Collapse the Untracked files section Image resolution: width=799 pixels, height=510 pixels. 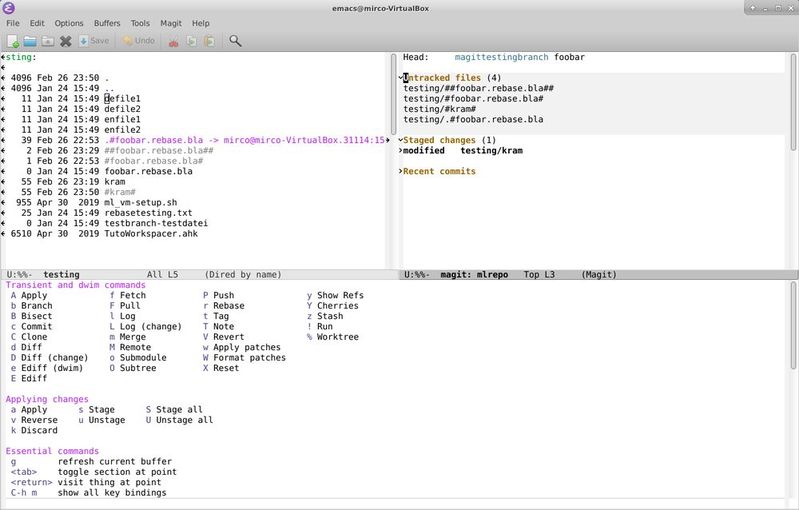tap(401, 78)
